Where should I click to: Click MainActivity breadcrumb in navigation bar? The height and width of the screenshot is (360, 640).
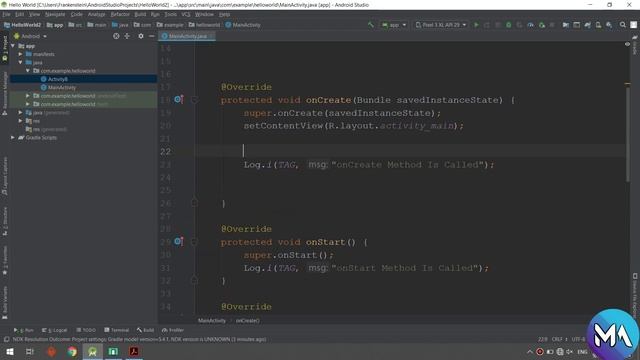(x=243, y=25)
